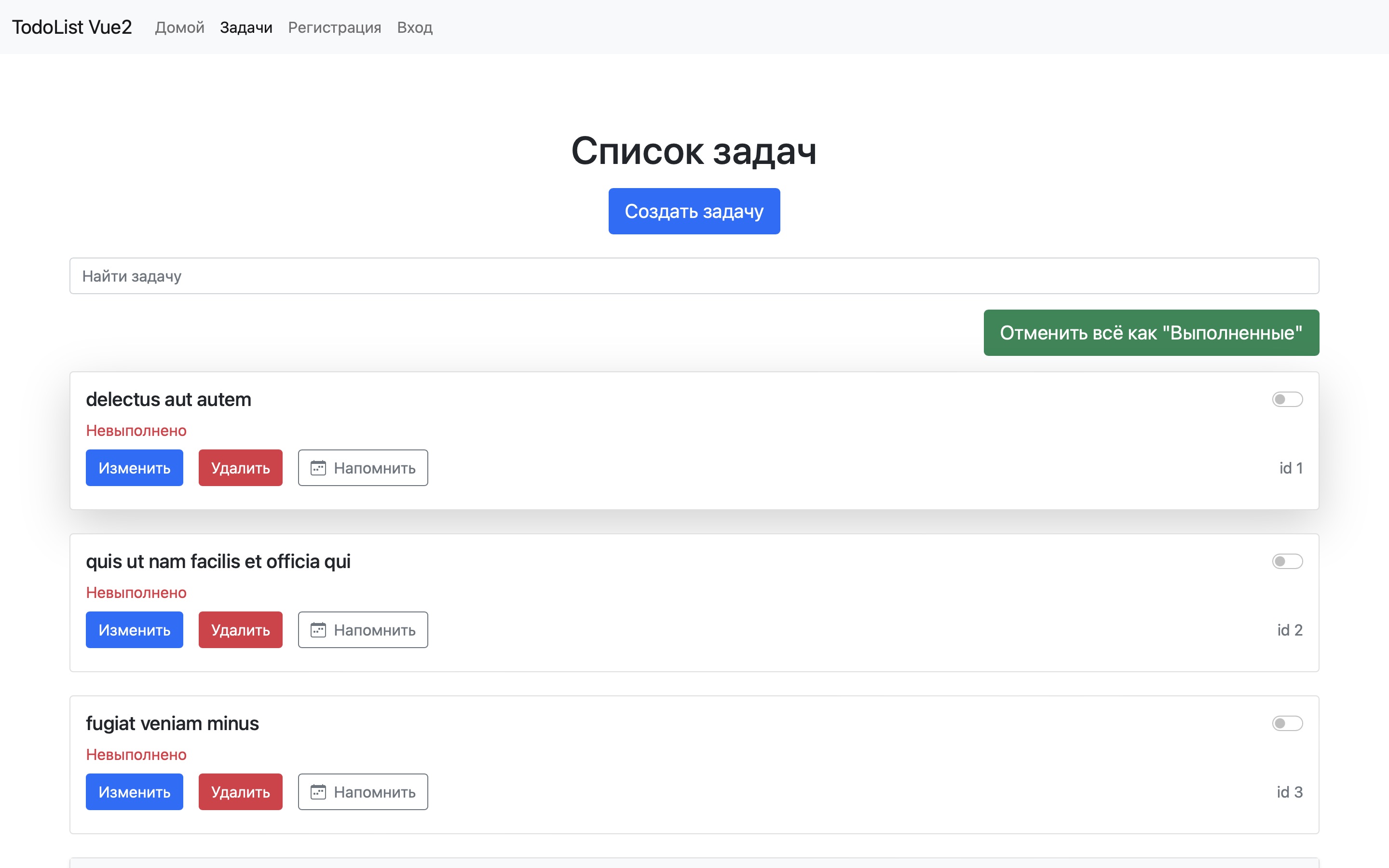This screenshot has height=868, width=1389.
Task: Click the task title delectus aut autem
Action: (169, 399)
